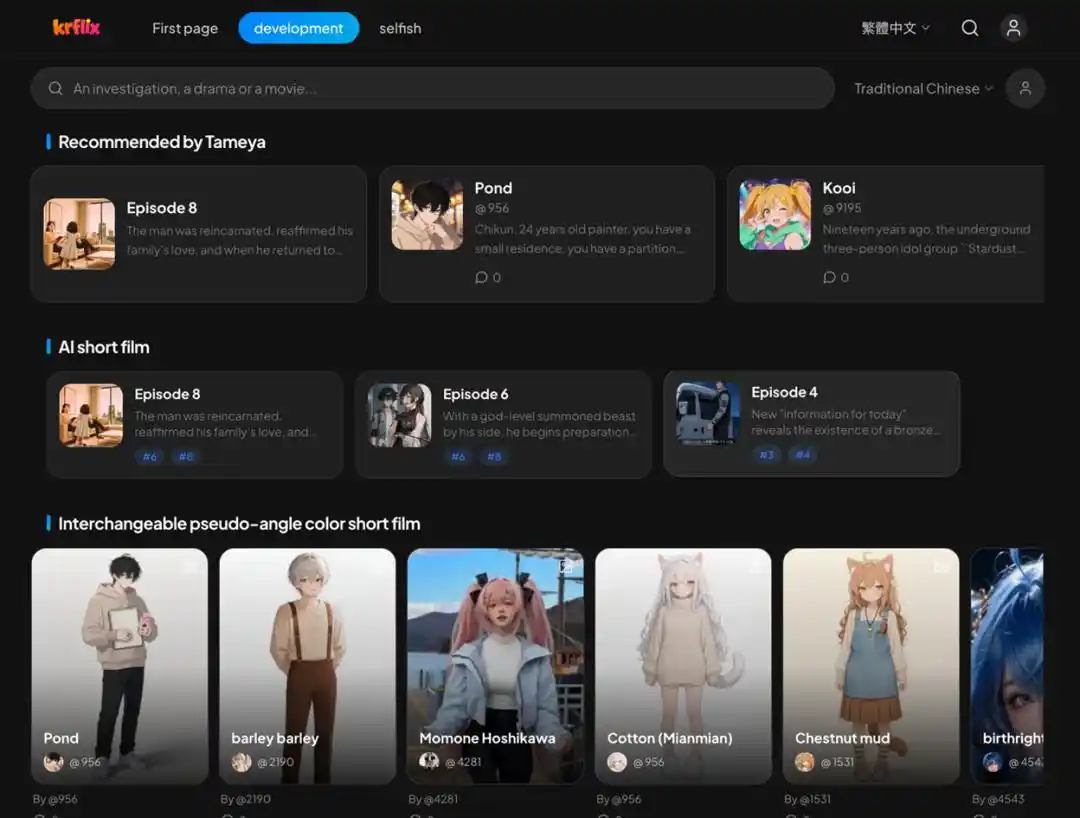The height and width of the screenshot is (818, 1080).
Task: Open the Episode 6 title link
Action: click(475, 395)
